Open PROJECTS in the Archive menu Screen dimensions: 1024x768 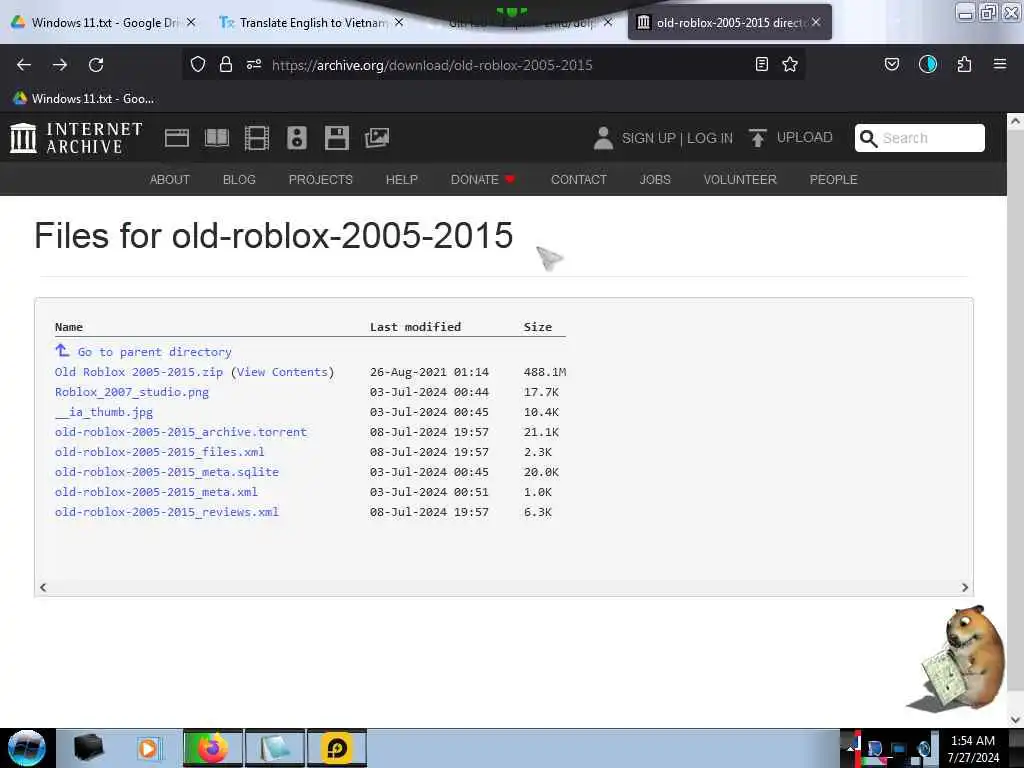point(321,180)
